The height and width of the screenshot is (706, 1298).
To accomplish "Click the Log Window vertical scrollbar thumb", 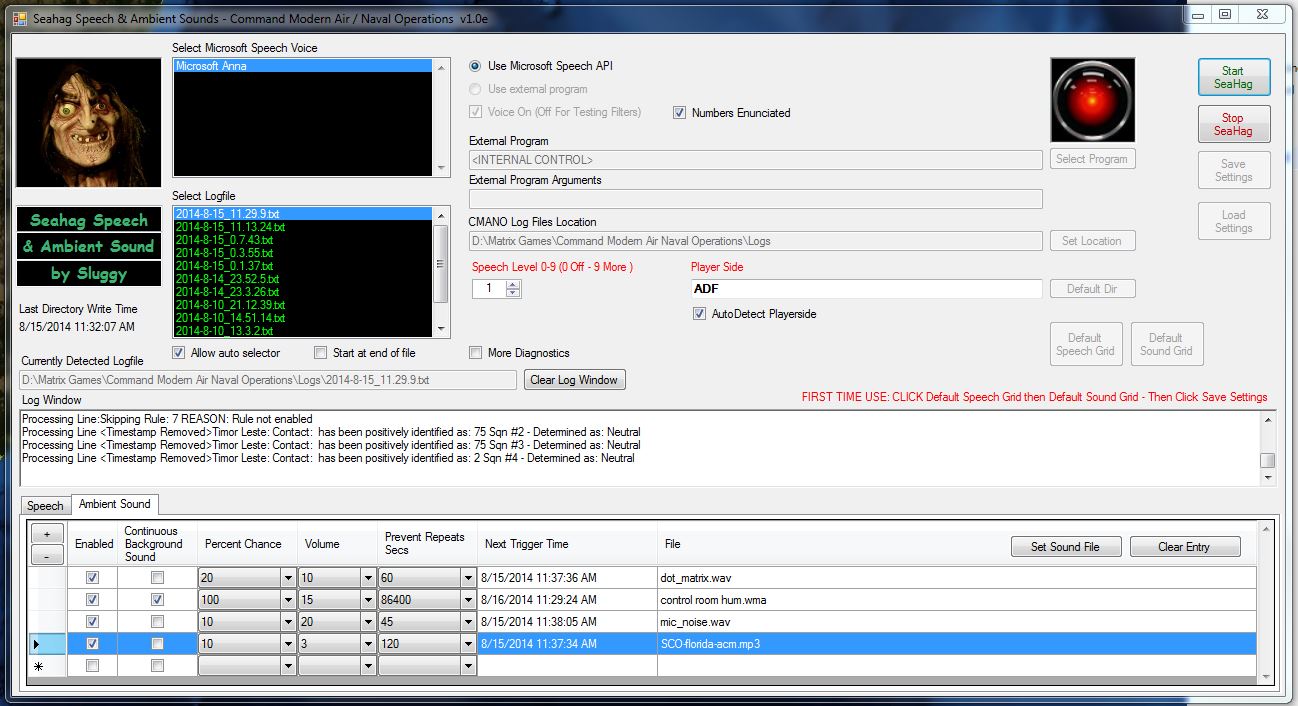I will click(1268, 461).
